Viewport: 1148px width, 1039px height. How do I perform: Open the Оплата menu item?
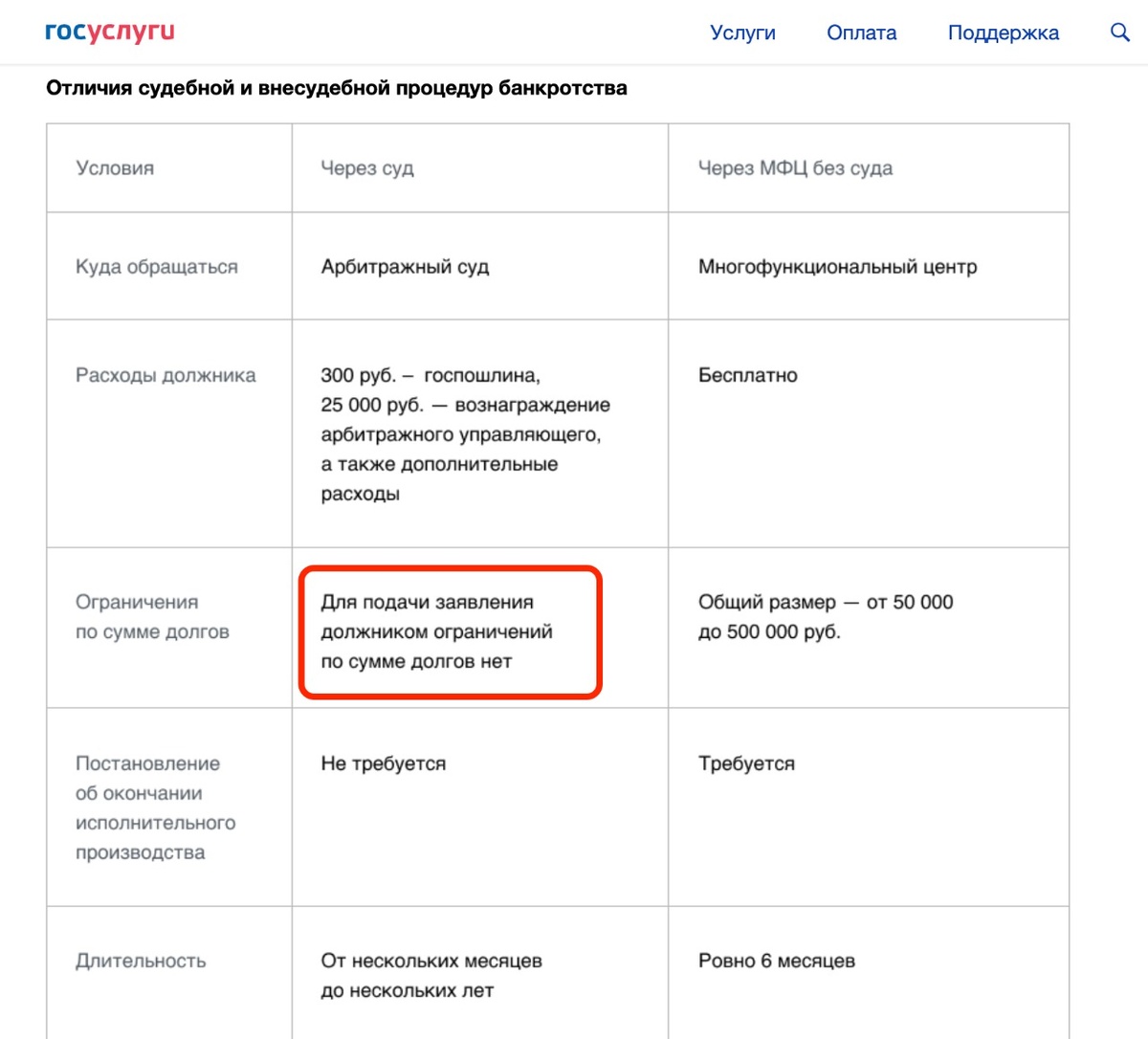pyautogui.click(x=860, y=32)
